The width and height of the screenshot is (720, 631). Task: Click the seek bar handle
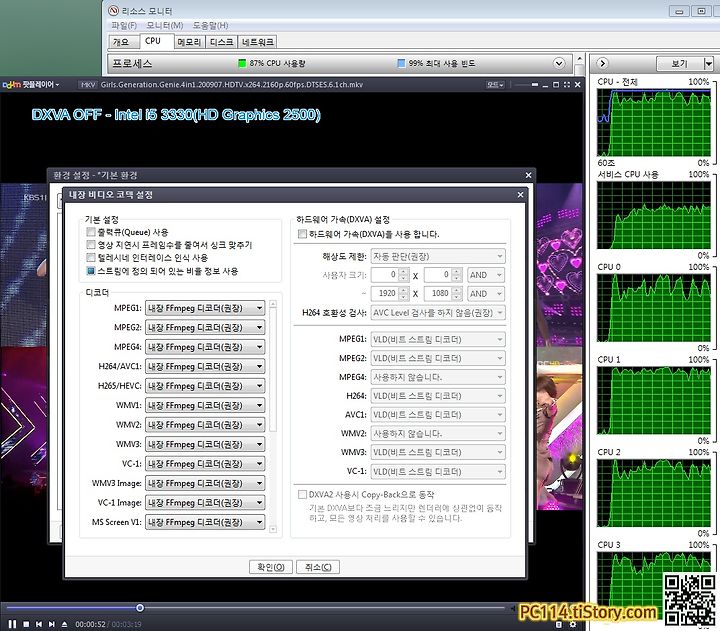point(140,608)
